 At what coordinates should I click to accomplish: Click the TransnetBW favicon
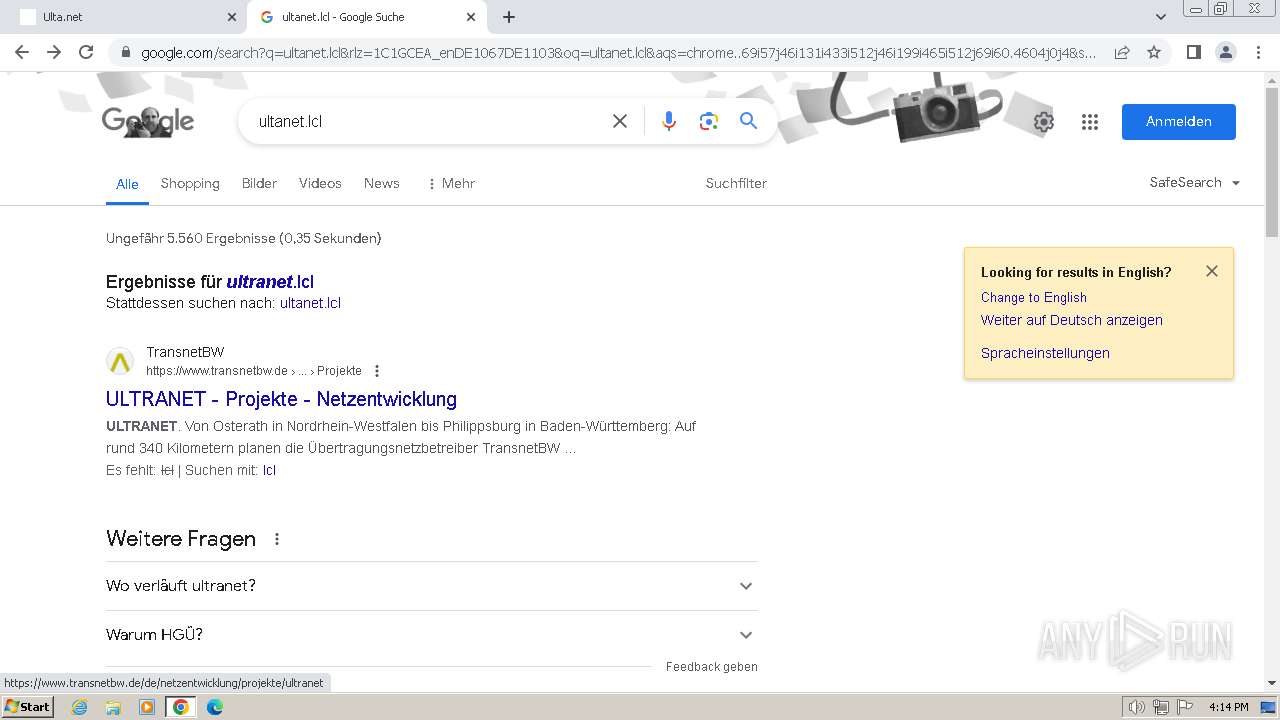[120, 361]
